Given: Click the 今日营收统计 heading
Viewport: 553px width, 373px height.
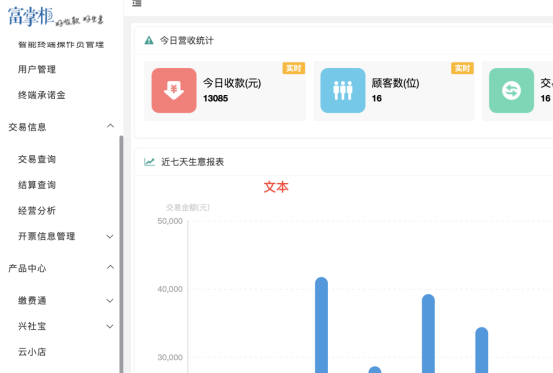Looking at the screenshot, I should pyautogui.click(x=187, y=41).
